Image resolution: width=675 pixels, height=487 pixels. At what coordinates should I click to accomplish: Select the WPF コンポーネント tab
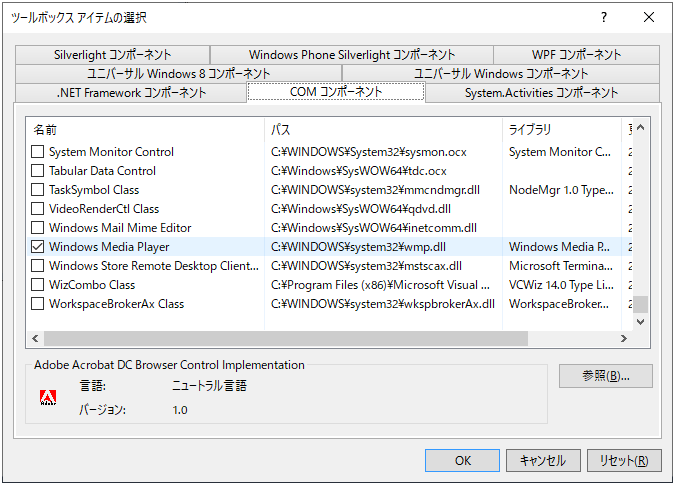pos(576,55)
